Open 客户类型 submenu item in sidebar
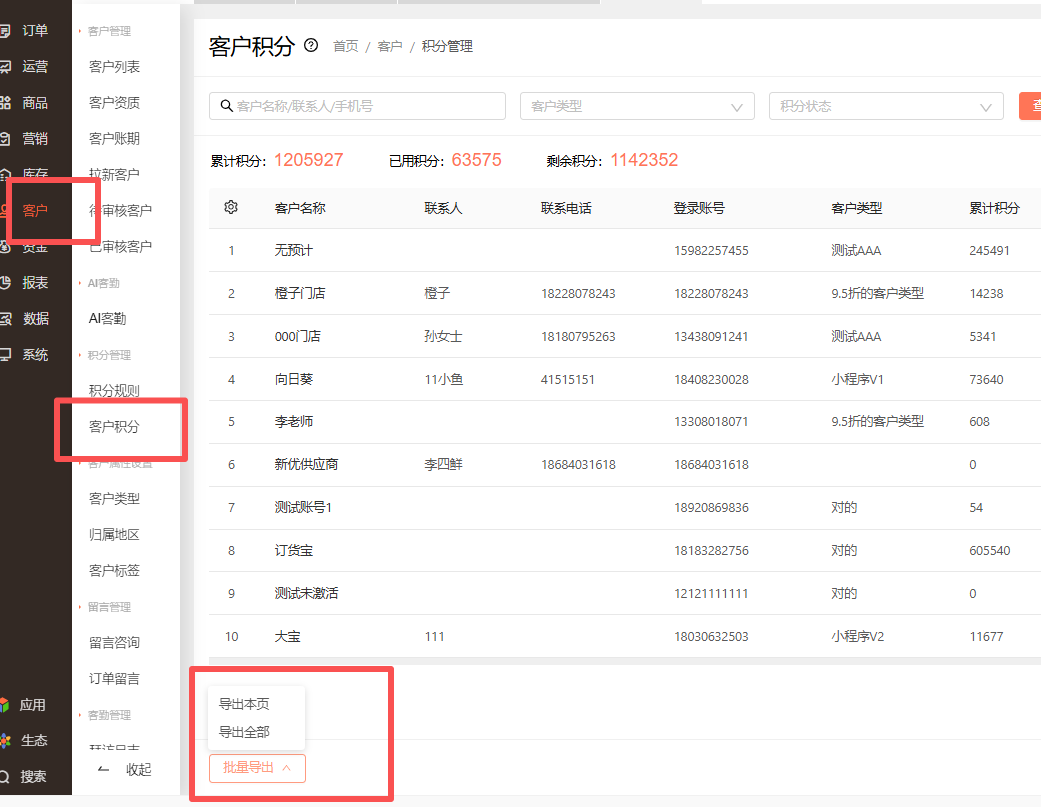 point(114,498)
